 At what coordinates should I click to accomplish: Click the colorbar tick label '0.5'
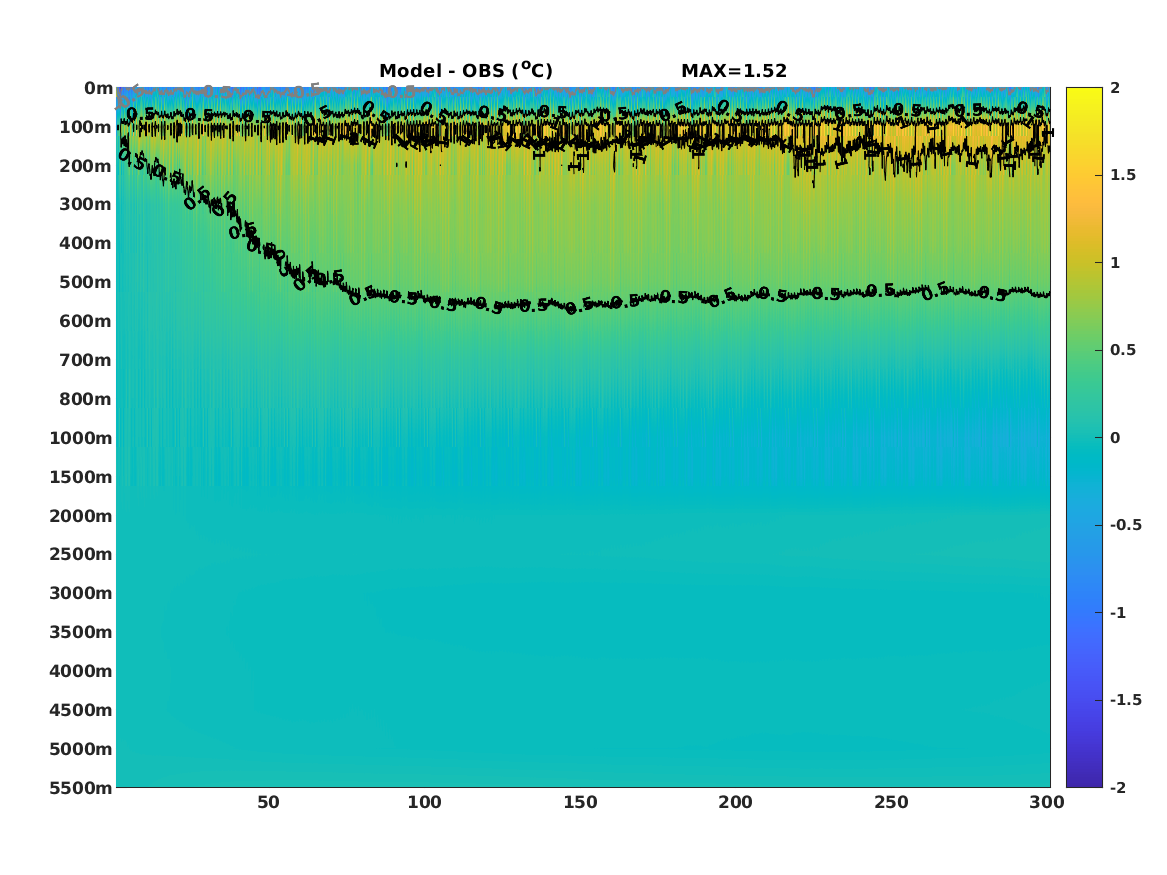click(x=1123, y=350)
